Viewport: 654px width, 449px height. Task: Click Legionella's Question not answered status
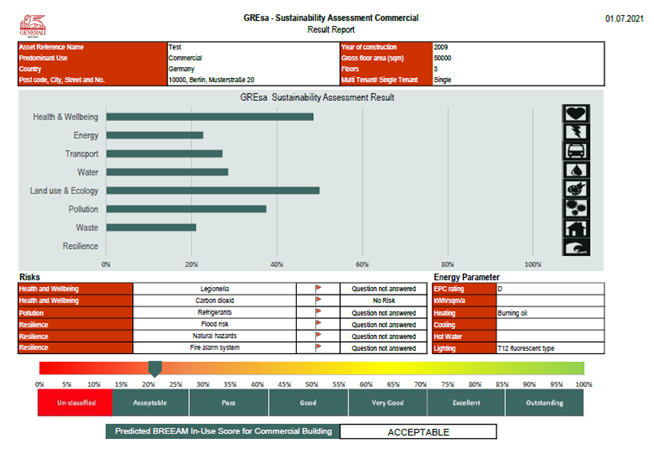(x=384, y=288)
